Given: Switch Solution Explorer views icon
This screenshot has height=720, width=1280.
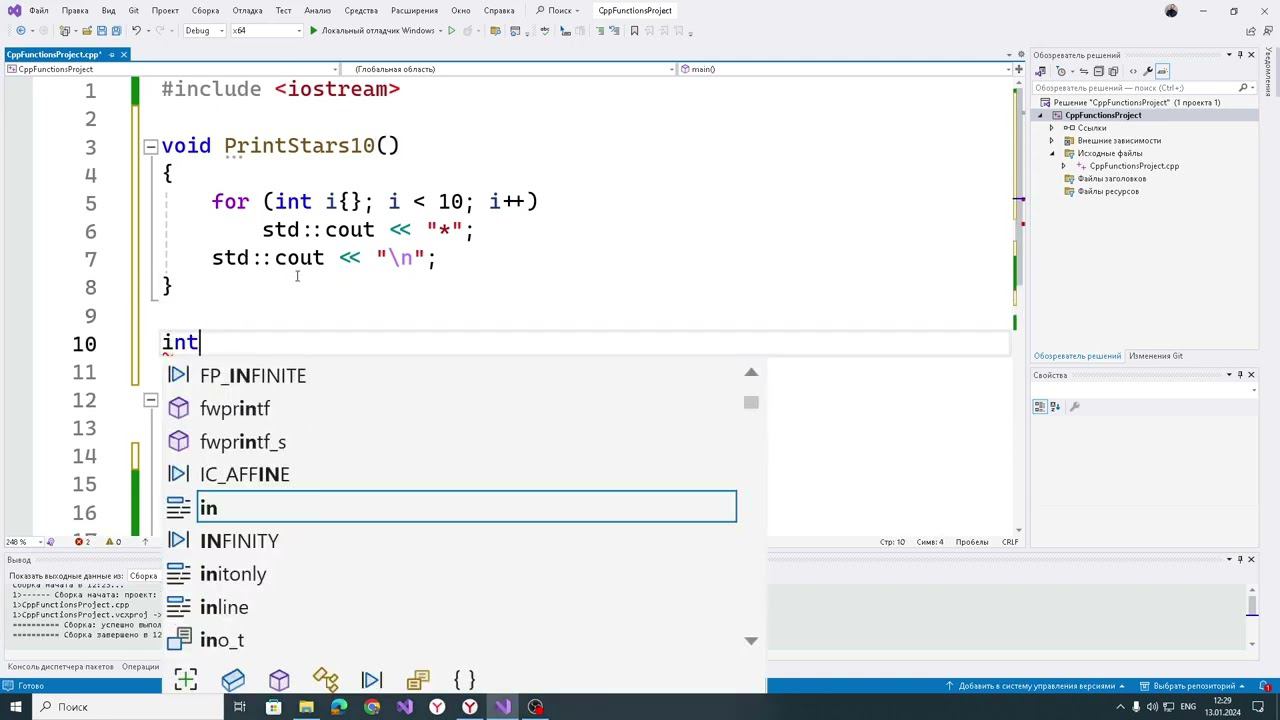Looking at the screenshot, I should click(1040, 71).
